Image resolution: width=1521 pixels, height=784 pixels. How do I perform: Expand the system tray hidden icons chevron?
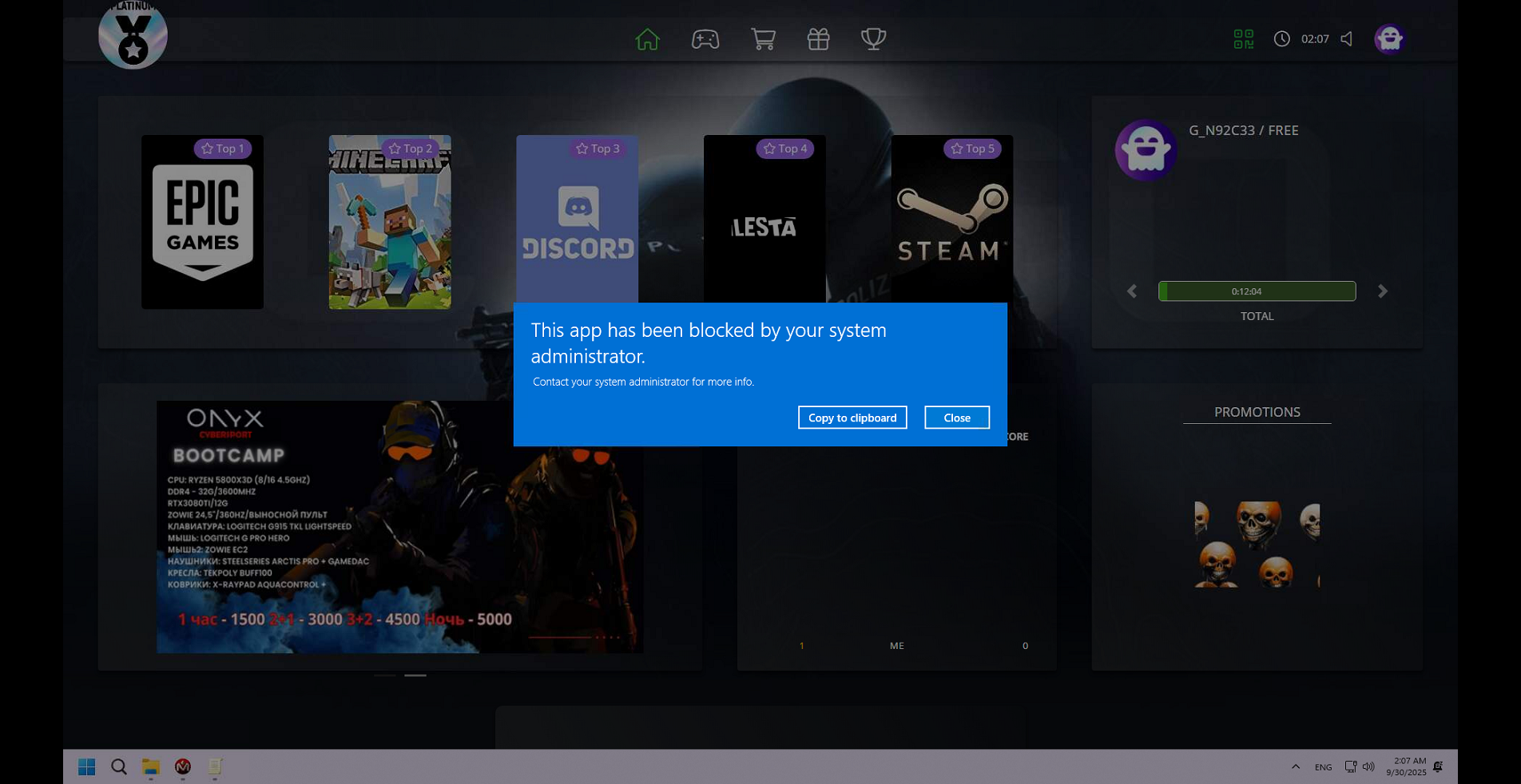pyautogui.click(x=1295, y=766)
